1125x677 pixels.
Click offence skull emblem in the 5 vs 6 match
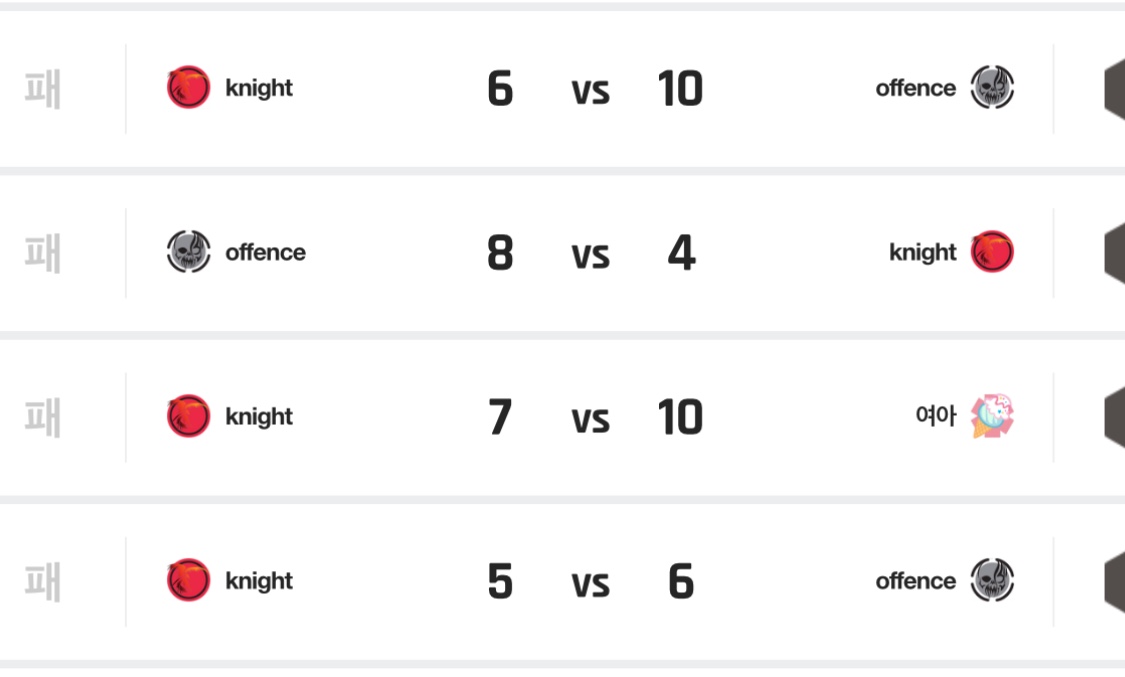[x=992, y=581]
